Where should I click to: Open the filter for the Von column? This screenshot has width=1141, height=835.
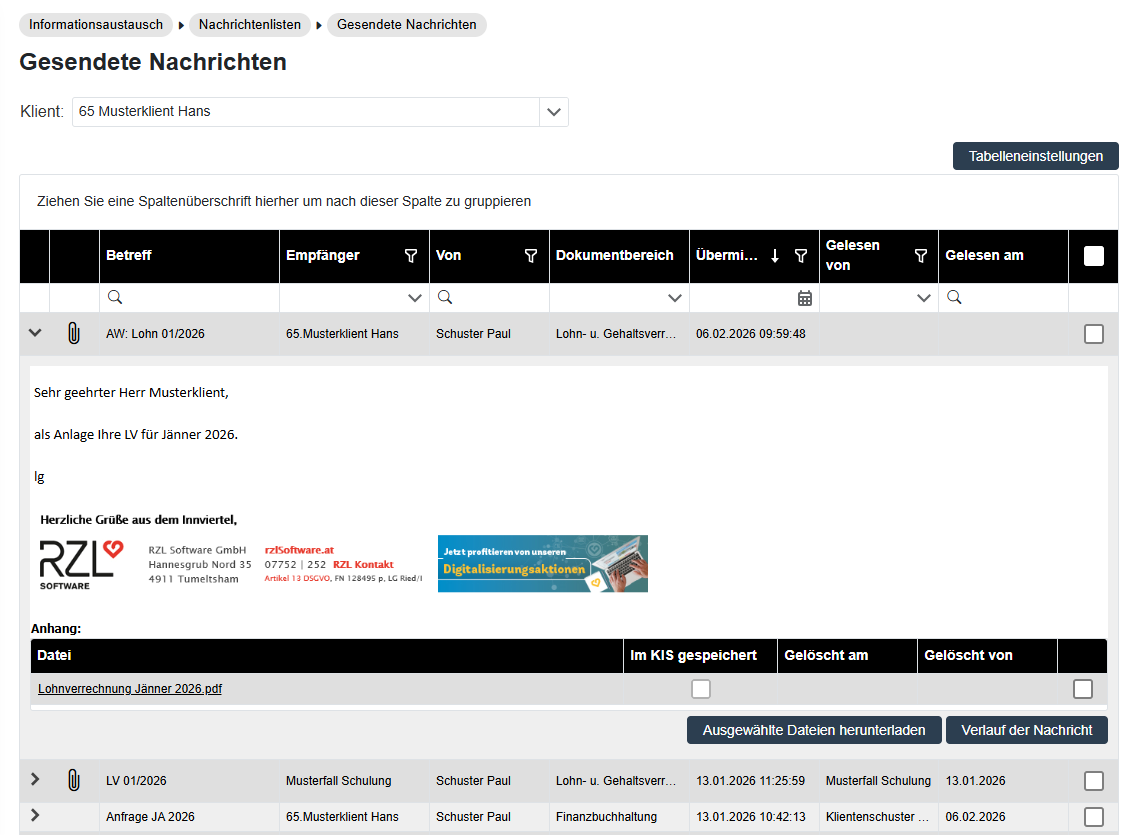click(531, 256)
